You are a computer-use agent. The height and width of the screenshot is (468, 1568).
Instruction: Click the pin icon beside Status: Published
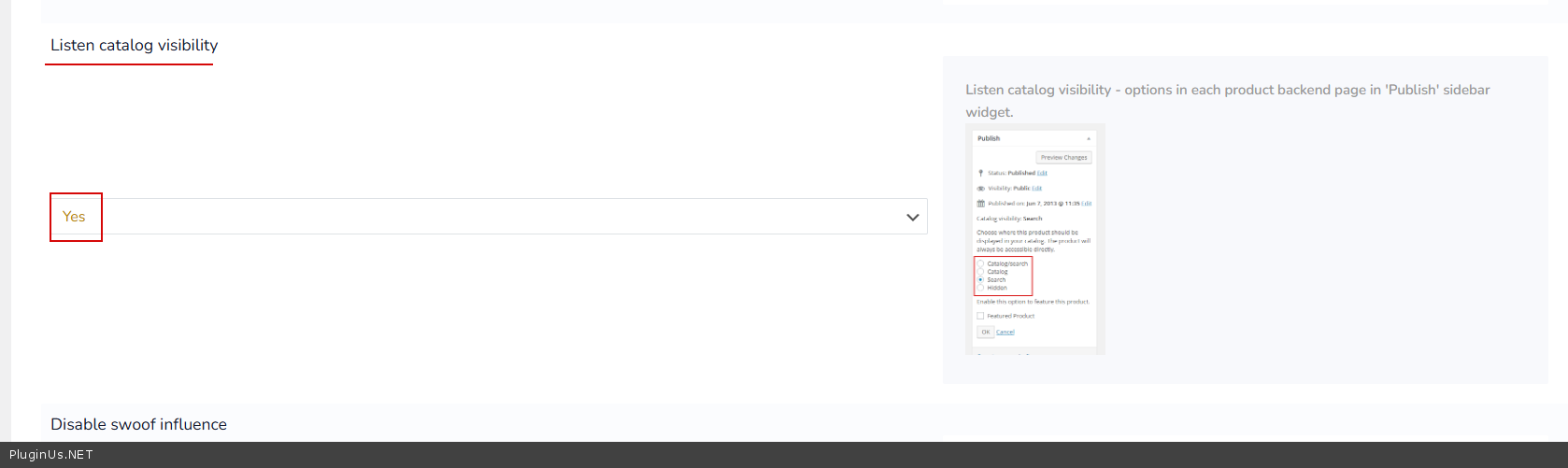980,173
